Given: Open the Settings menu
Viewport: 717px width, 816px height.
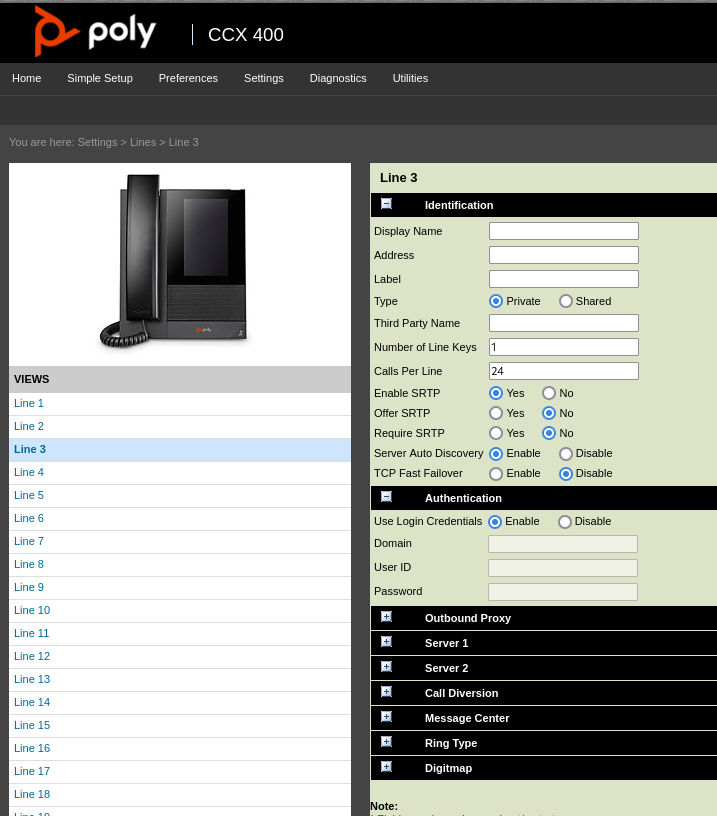Looking at the screenshot, I should pos(264,78).
